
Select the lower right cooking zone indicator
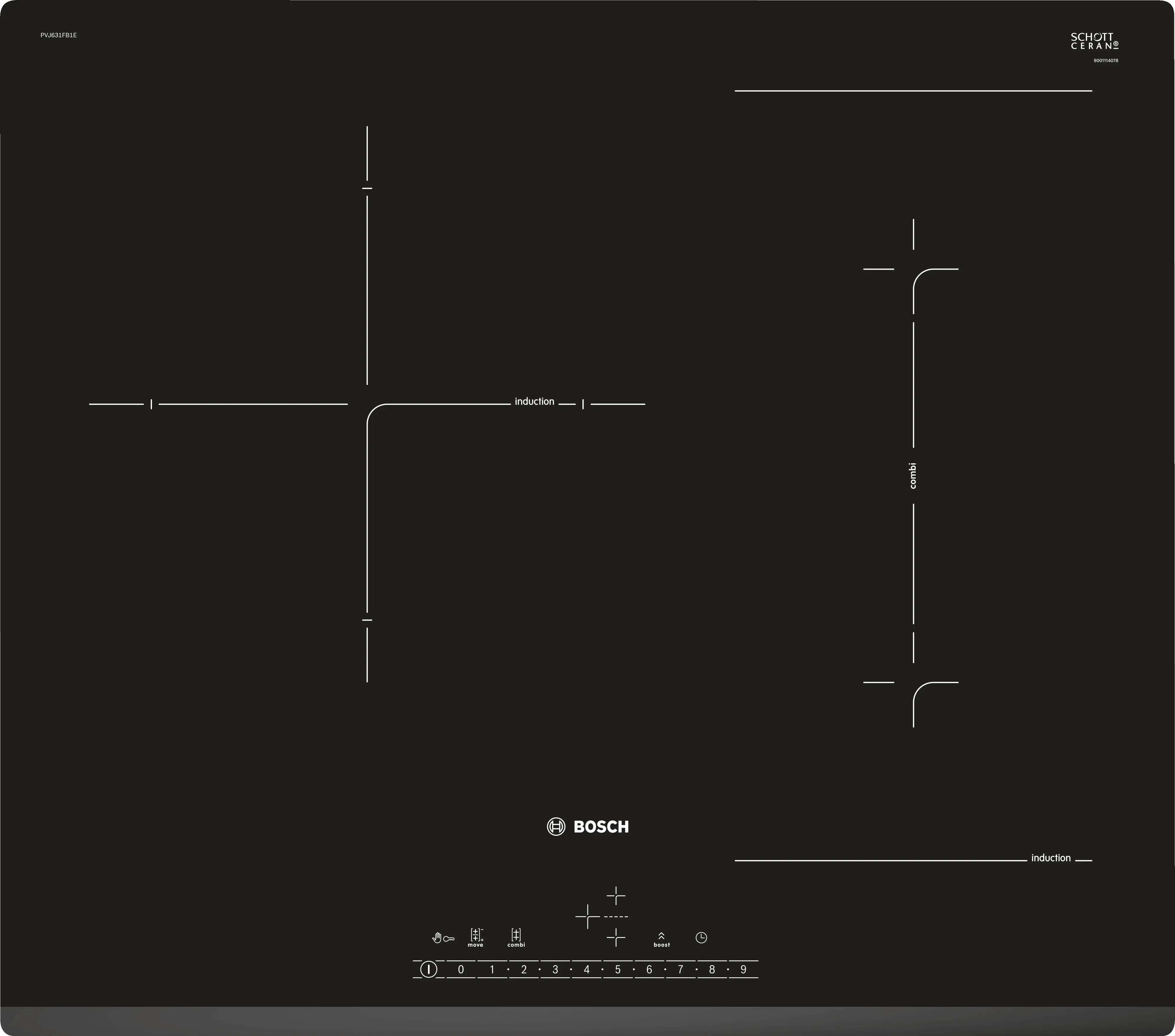[x=616, y=937]
